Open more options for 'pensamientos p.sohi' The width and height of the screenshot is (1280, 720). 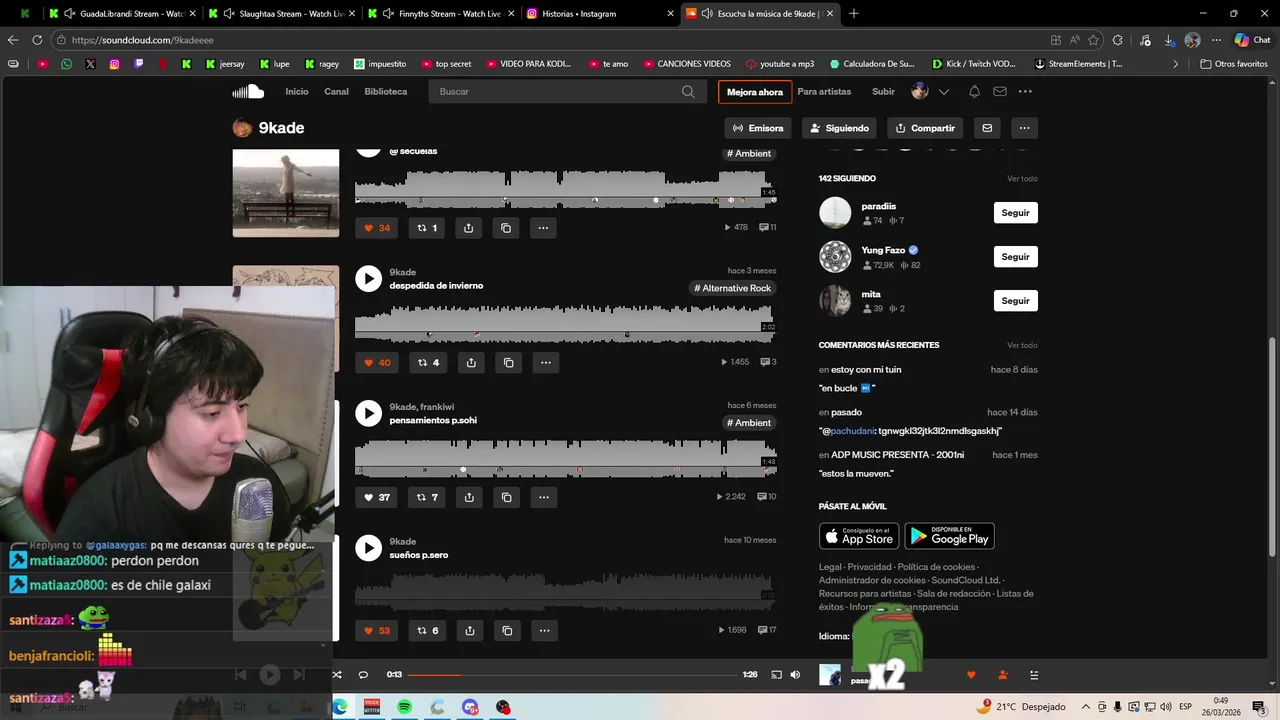pos(543,497)
